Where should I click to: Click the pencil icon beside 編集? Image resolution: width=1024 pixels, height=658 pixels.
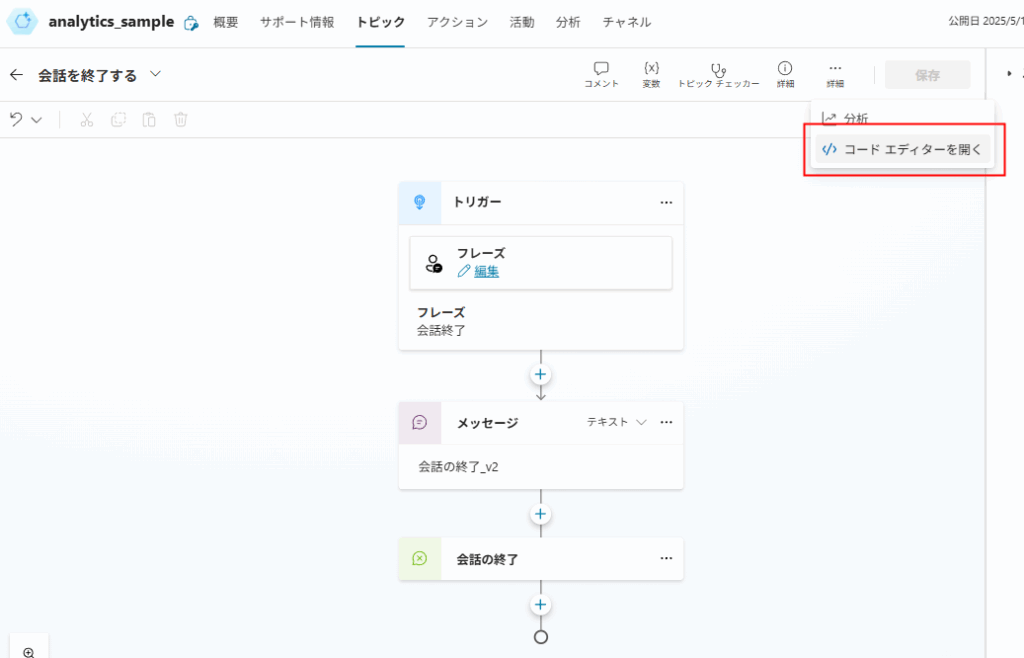[x=464, y=272]
